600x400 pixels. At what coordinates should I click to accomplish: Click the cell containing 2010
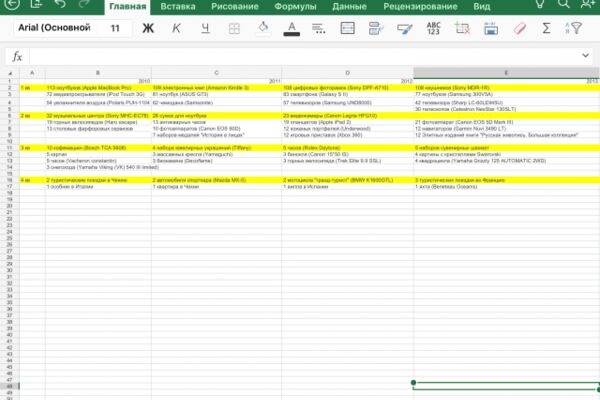(x=98, y=81)
